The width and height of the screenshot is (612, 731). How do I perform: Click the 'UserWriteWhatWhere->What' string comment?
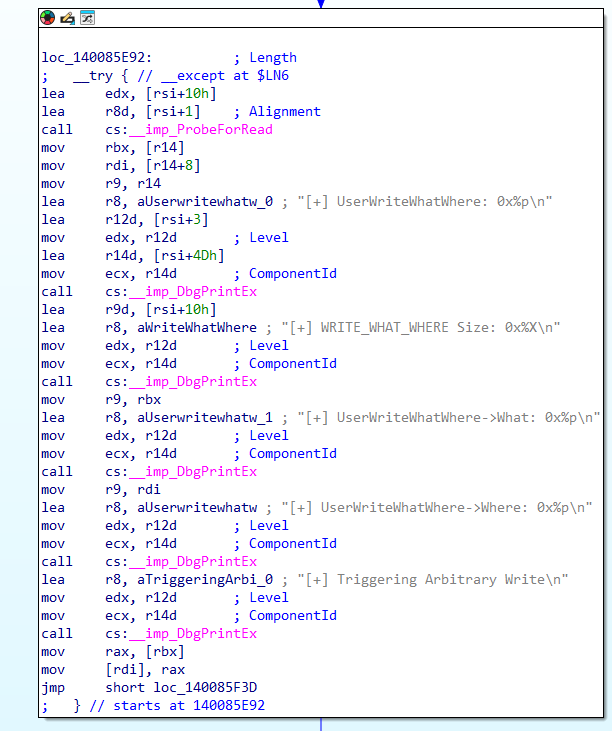[x=449, y=418]
